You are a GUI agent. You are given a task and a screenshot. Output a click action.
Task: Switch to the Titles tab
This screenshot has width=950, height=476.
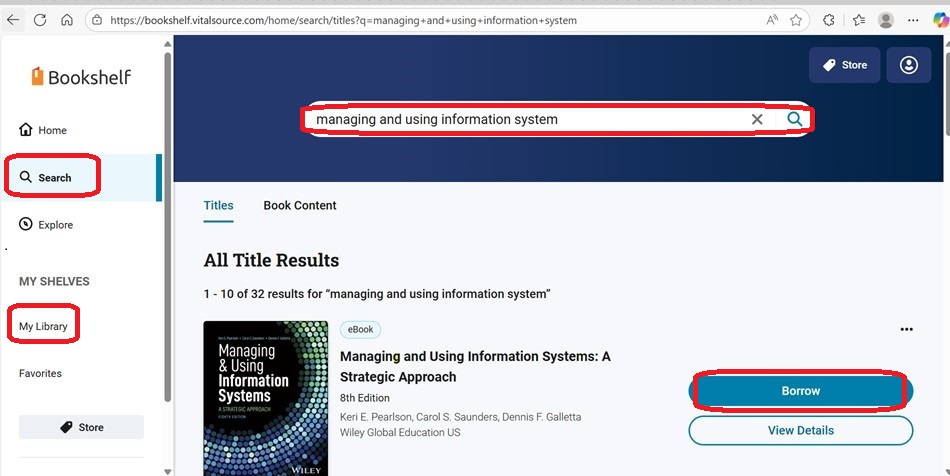[218, 205]
